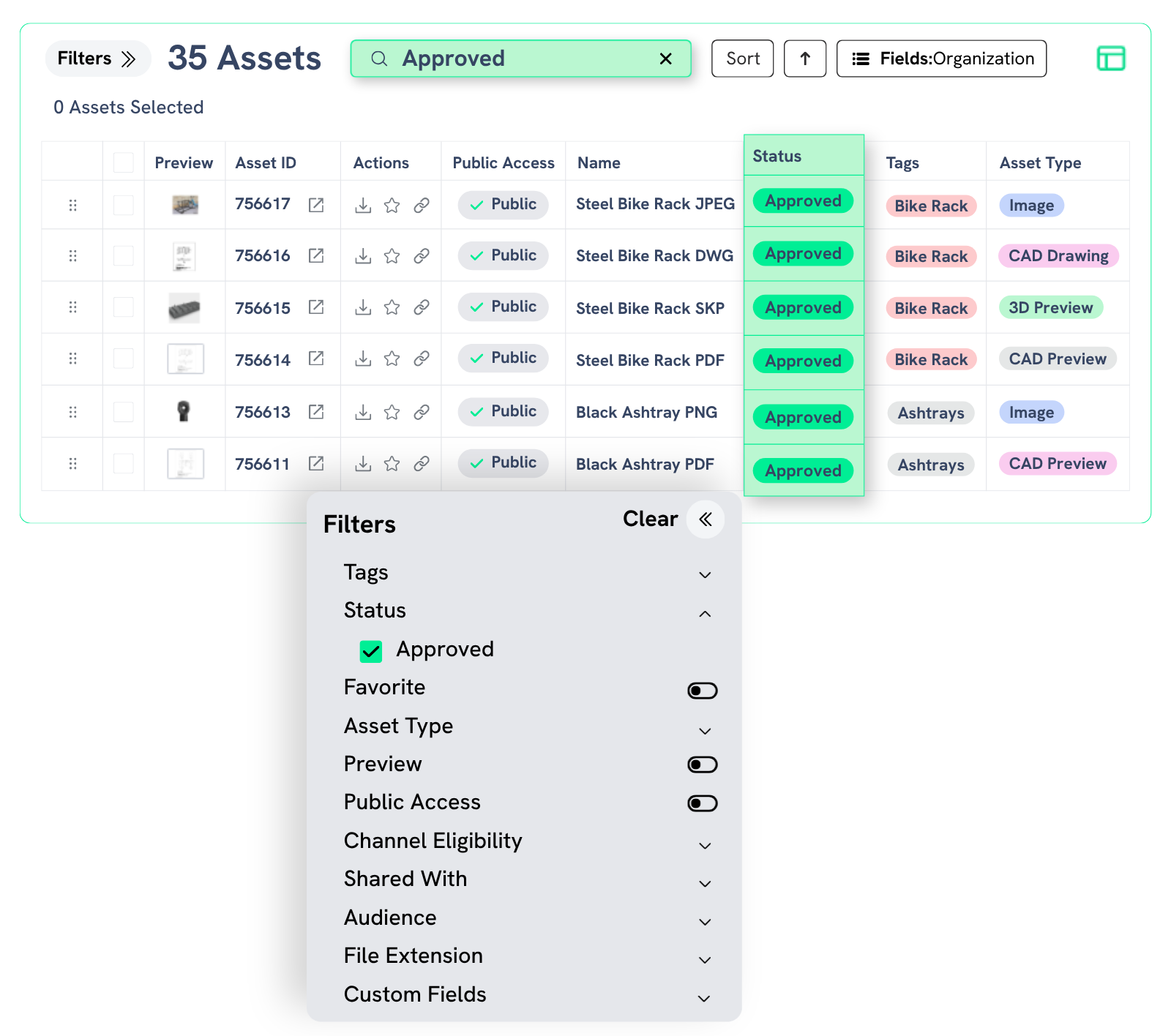The image size is (1171, 1036).
Task: Click the Name column header
Action: (599, 163)
